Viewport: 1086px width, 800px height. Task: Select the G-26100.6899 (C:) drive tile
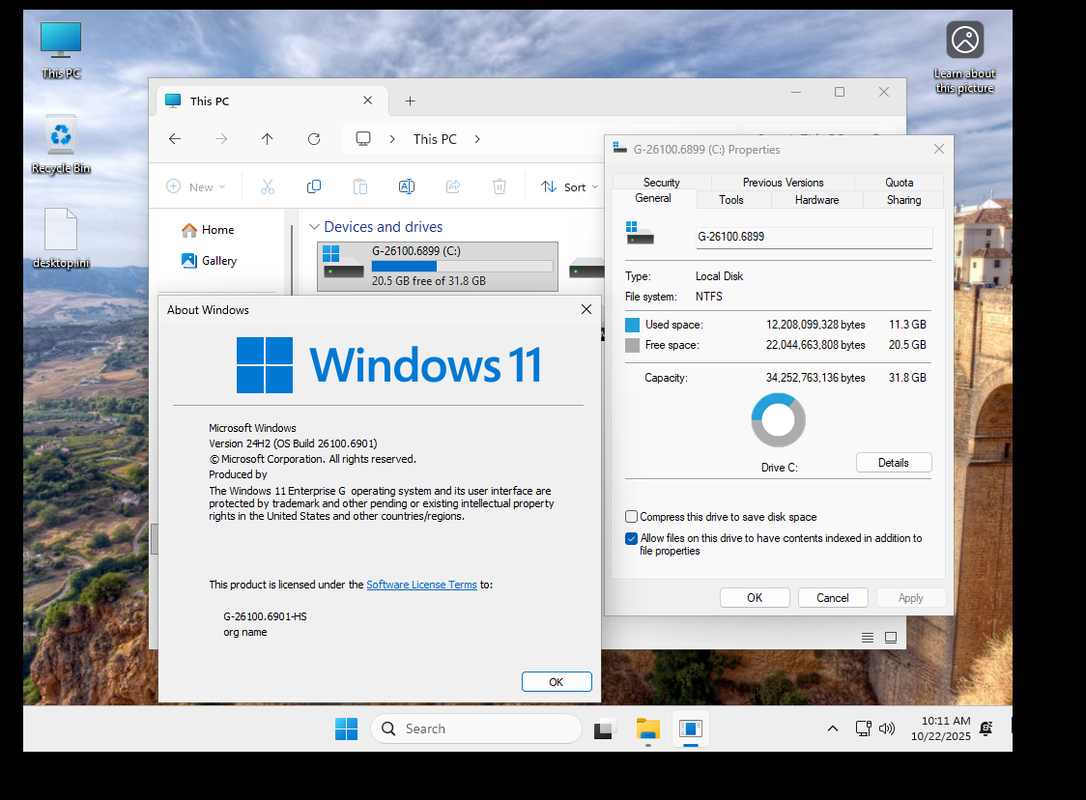438,266
